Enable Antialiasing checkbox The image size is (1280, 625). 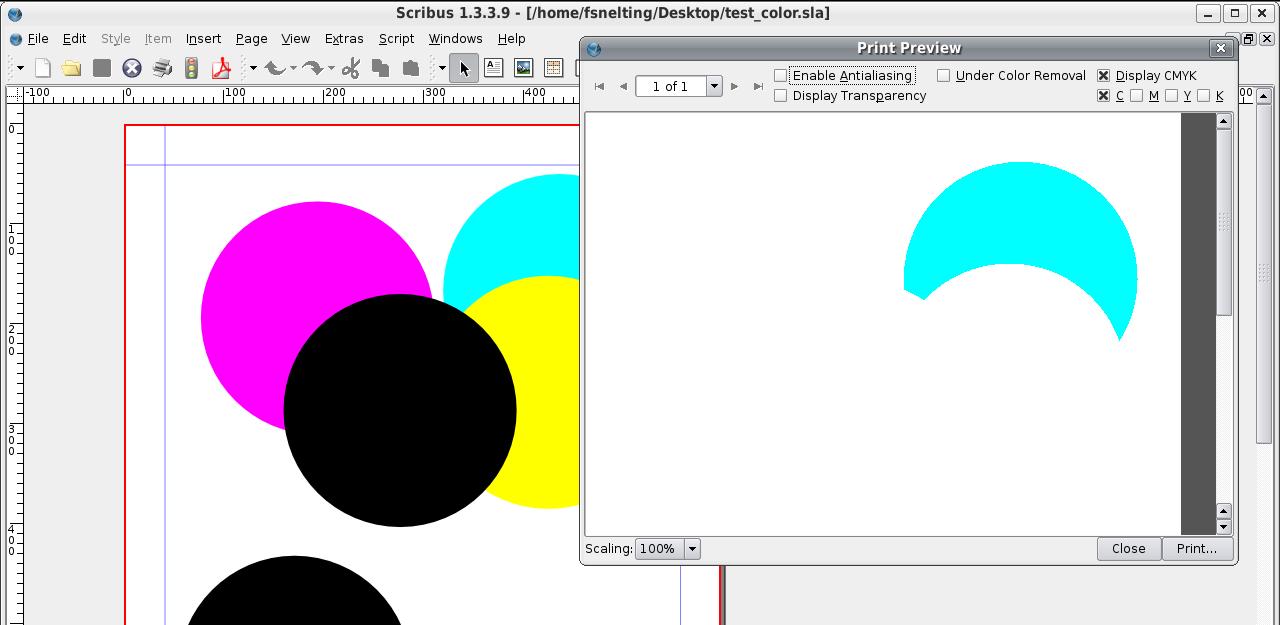tap(781, 75)
